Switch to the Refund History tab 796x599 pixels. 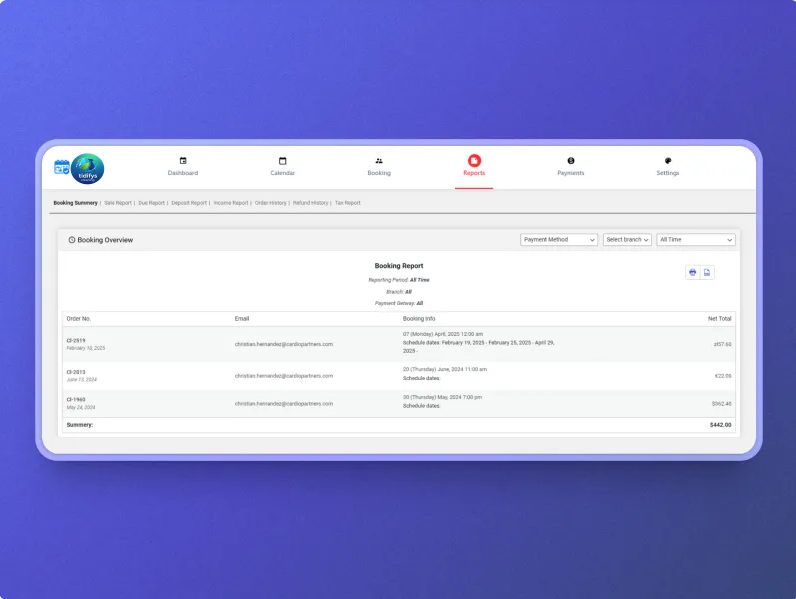tap(310, 203)
